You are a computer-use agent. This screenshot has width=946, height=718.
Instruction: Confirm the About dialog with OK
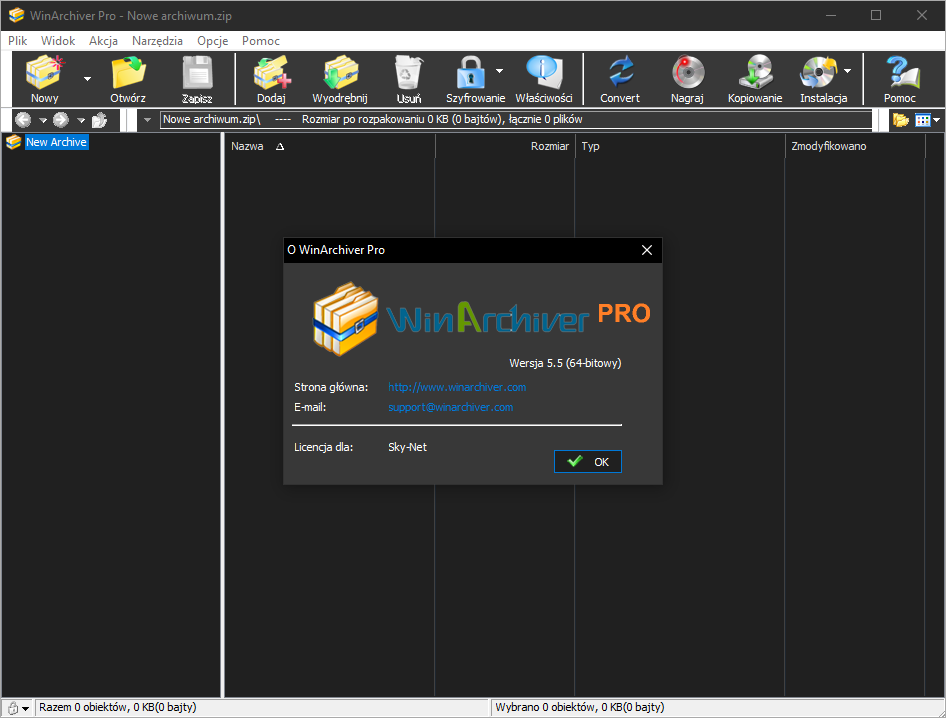click(588, 462)
